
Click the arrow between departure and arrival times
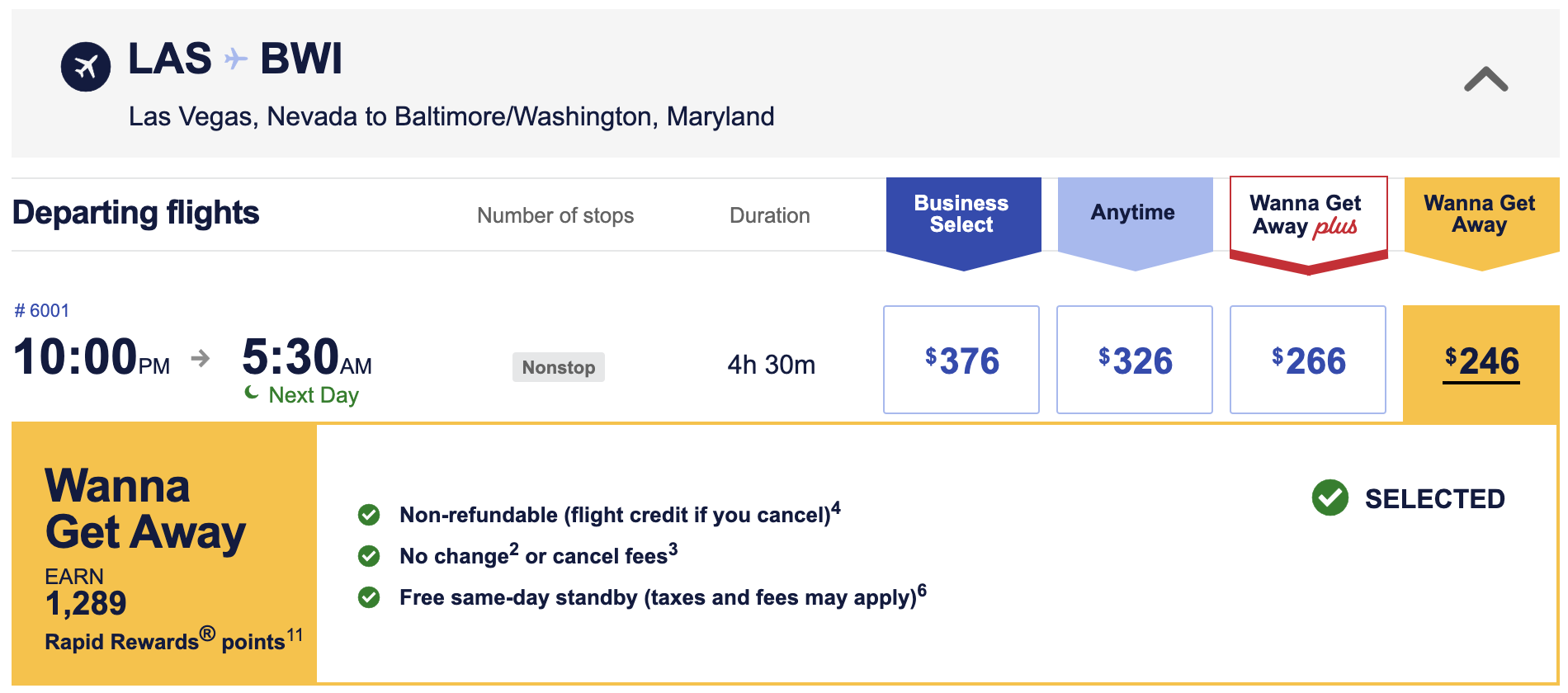pyautogui.click(x=201, y=358)
